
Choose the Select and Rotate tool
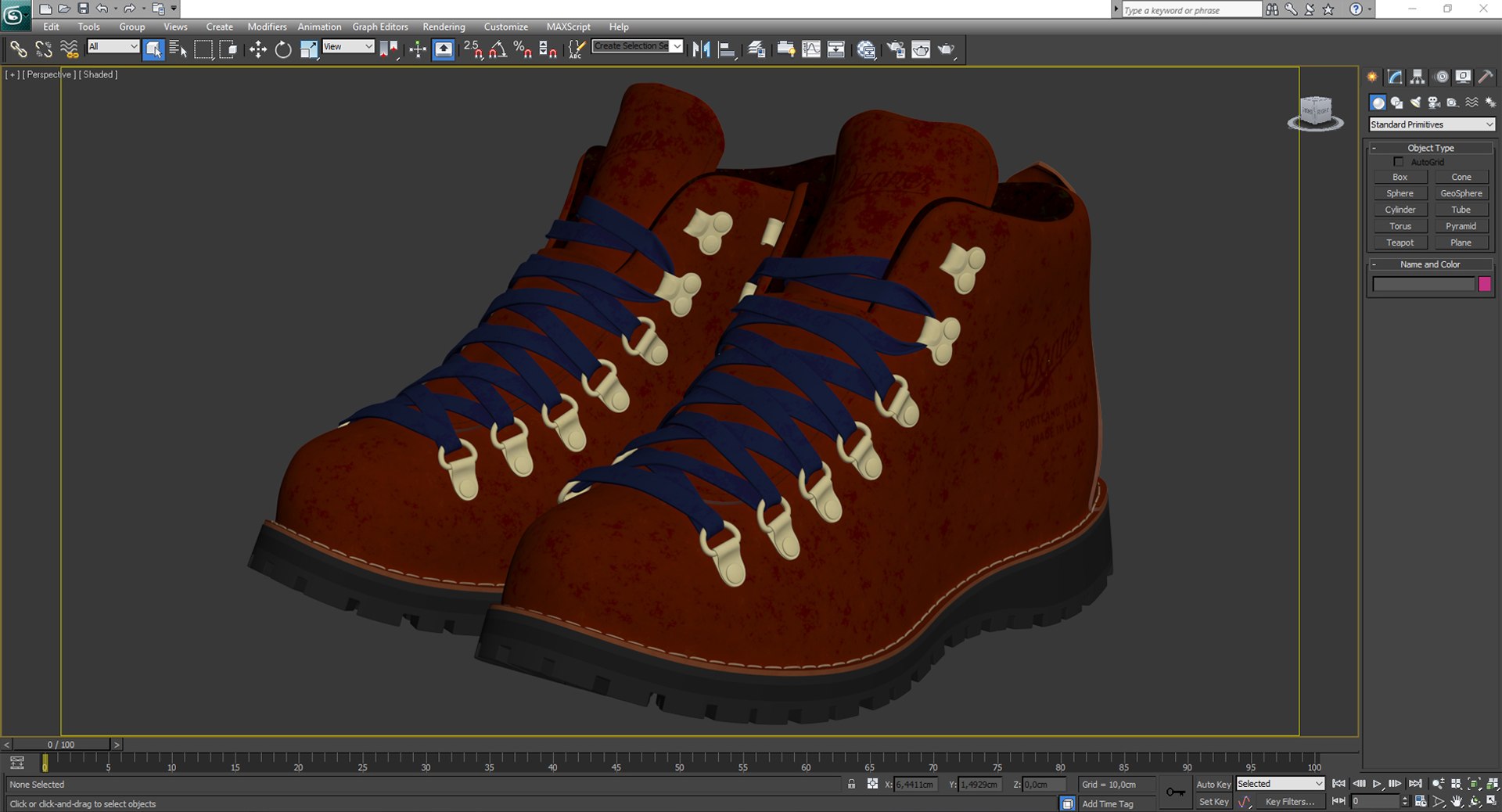coord(283,49)
